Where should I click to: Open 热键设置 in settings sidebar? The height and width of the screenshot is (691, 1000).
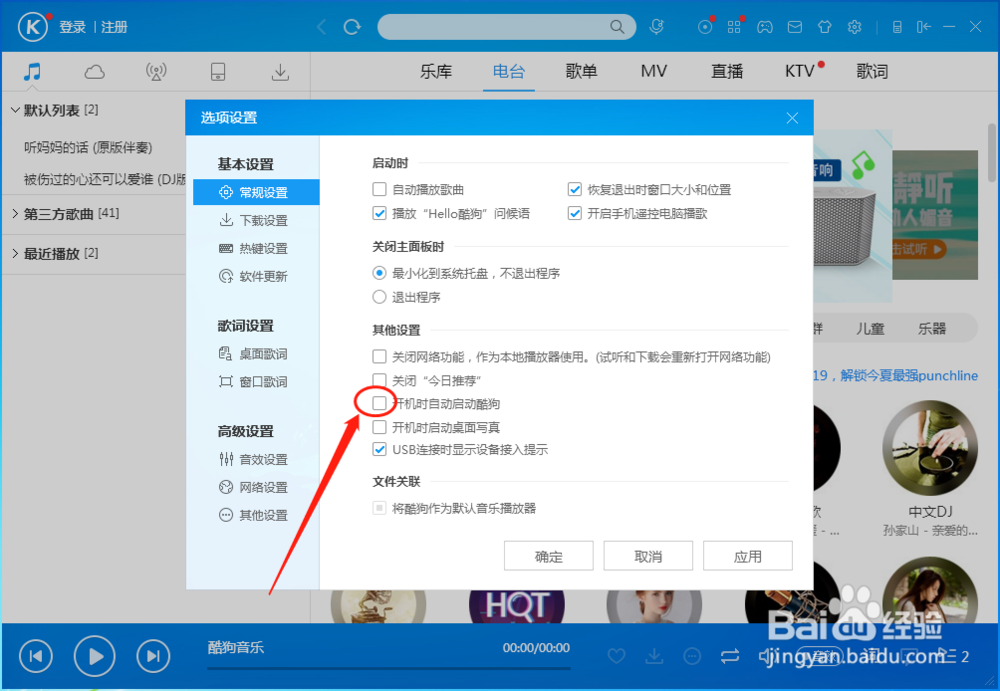256,248
